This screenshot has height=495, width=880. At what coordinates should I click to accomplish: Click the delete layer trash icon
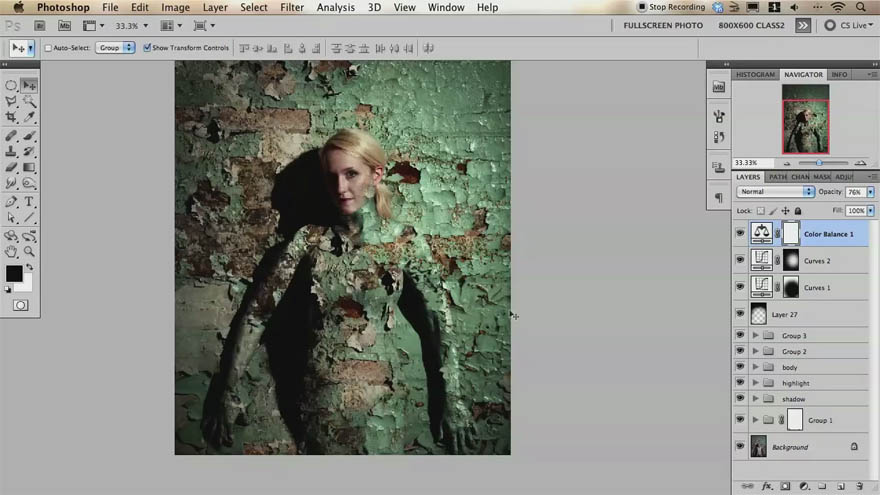coord(859,486)
